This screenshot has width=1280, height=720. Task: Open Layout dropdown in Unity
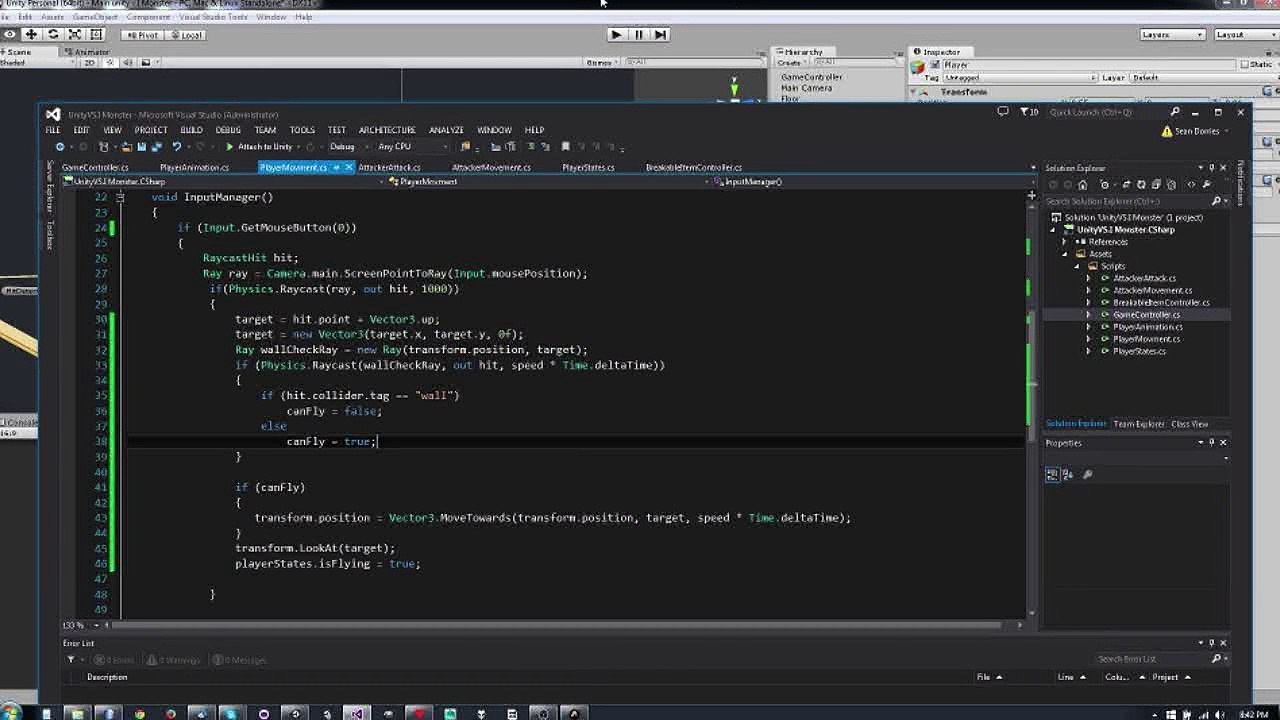click(x=1244, y=34)
